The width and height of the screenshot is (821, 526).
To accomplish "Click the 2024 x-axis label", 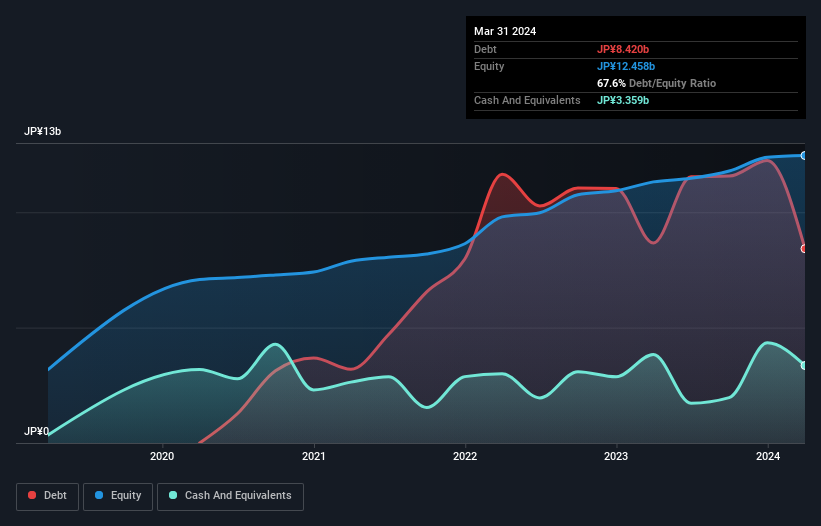I will tap(768, 456).
